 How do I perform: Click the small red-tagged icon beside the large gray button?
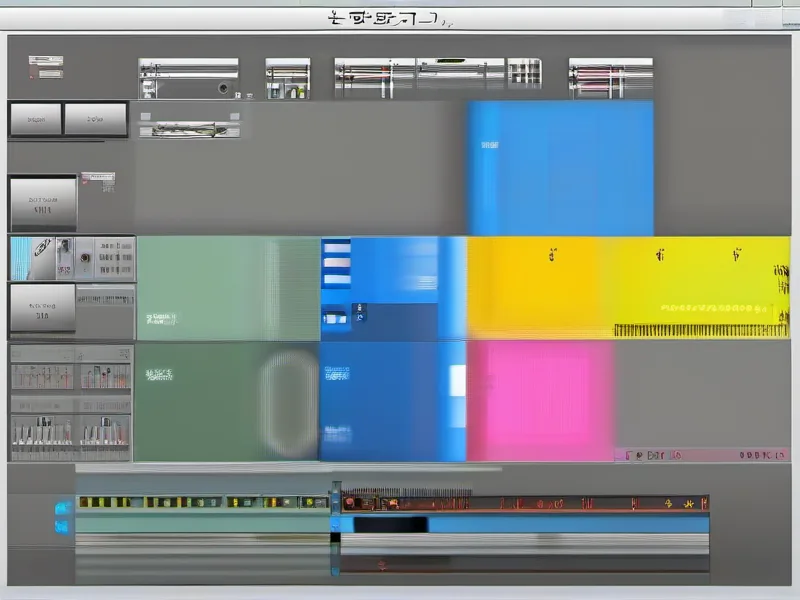click(98, 181)
